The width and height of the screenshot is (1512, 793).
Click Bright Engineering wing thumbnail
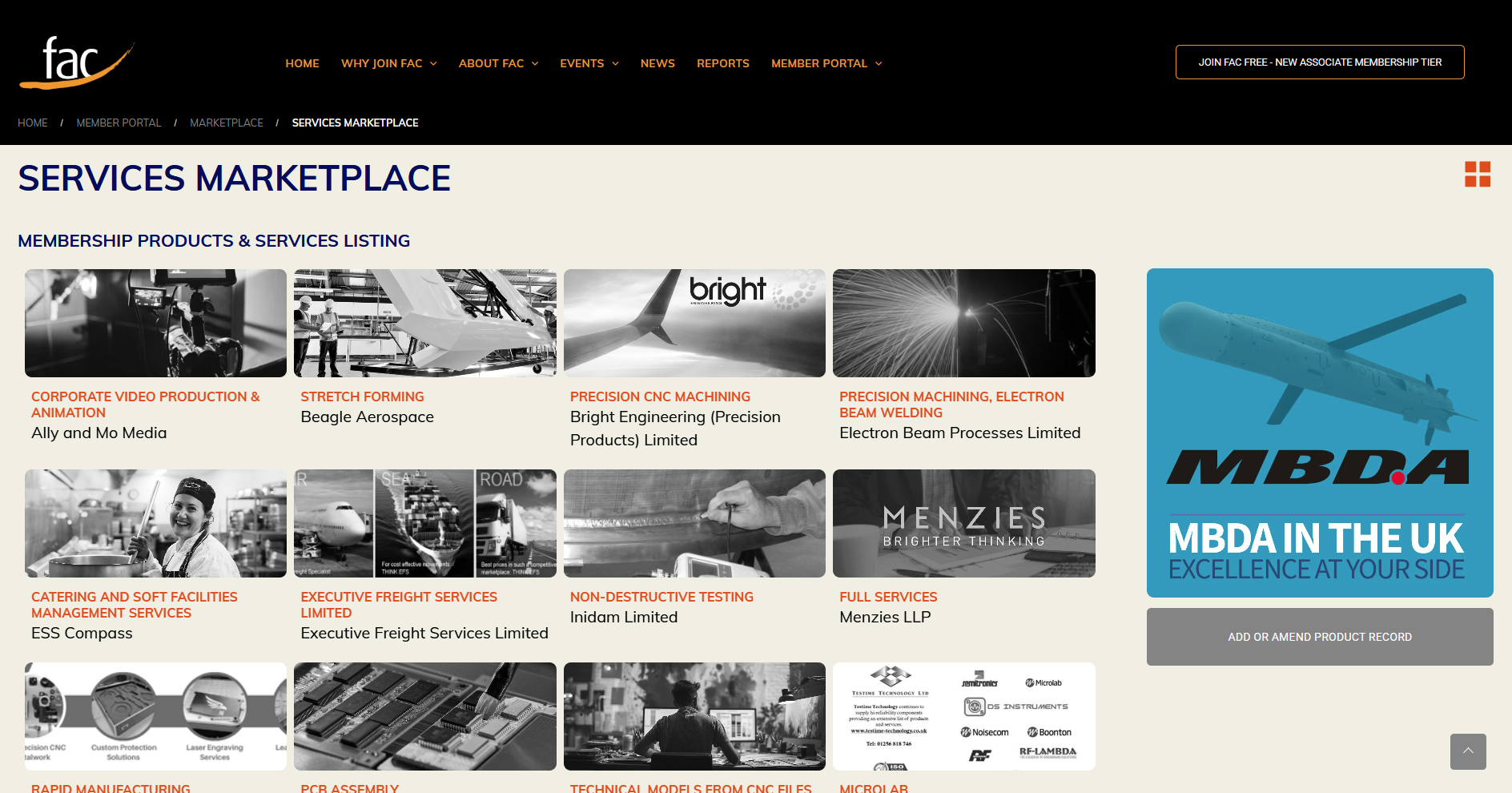(694, 323)
